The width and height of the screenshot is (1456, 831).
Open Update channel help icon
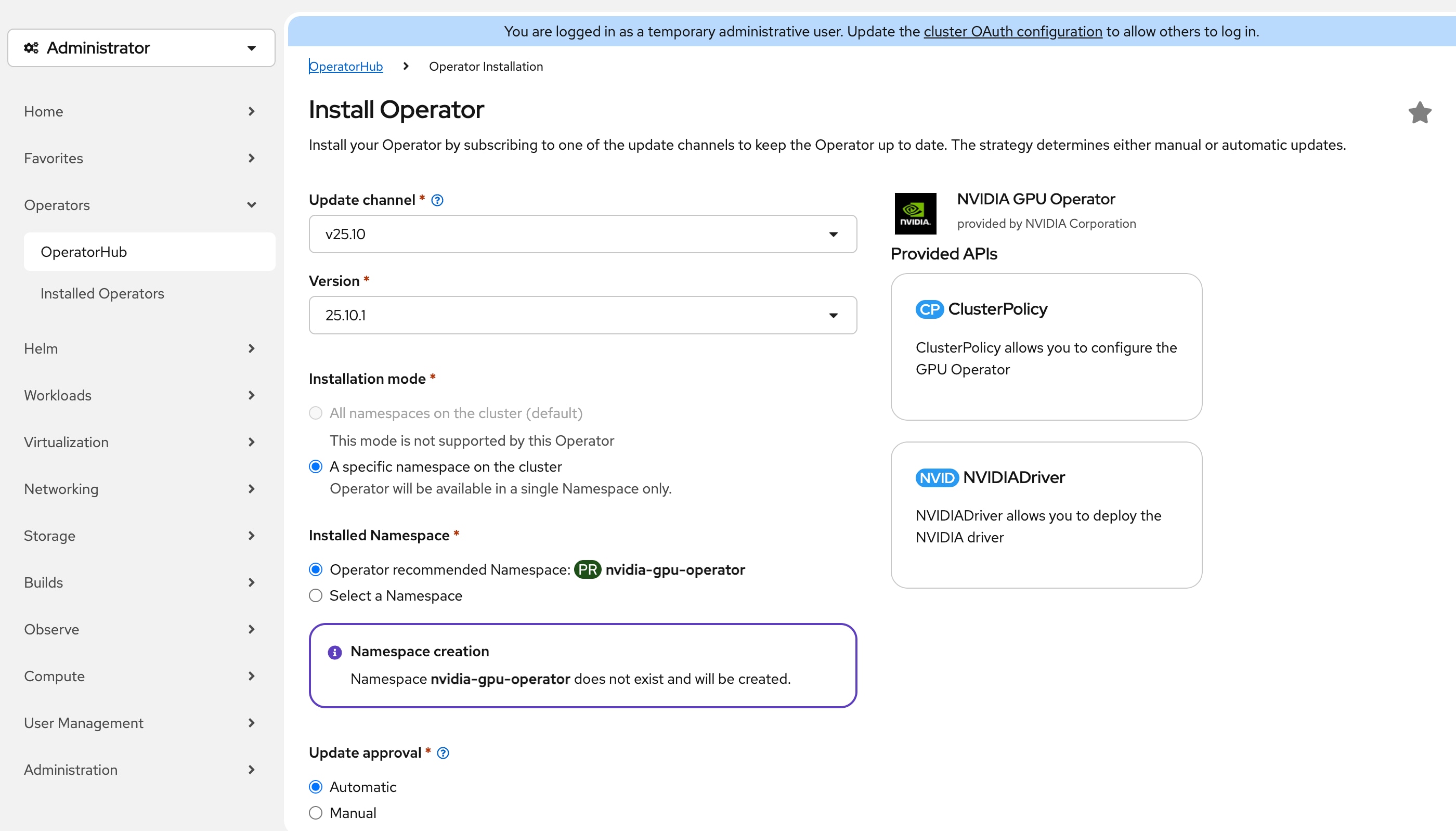coord(437,200)
